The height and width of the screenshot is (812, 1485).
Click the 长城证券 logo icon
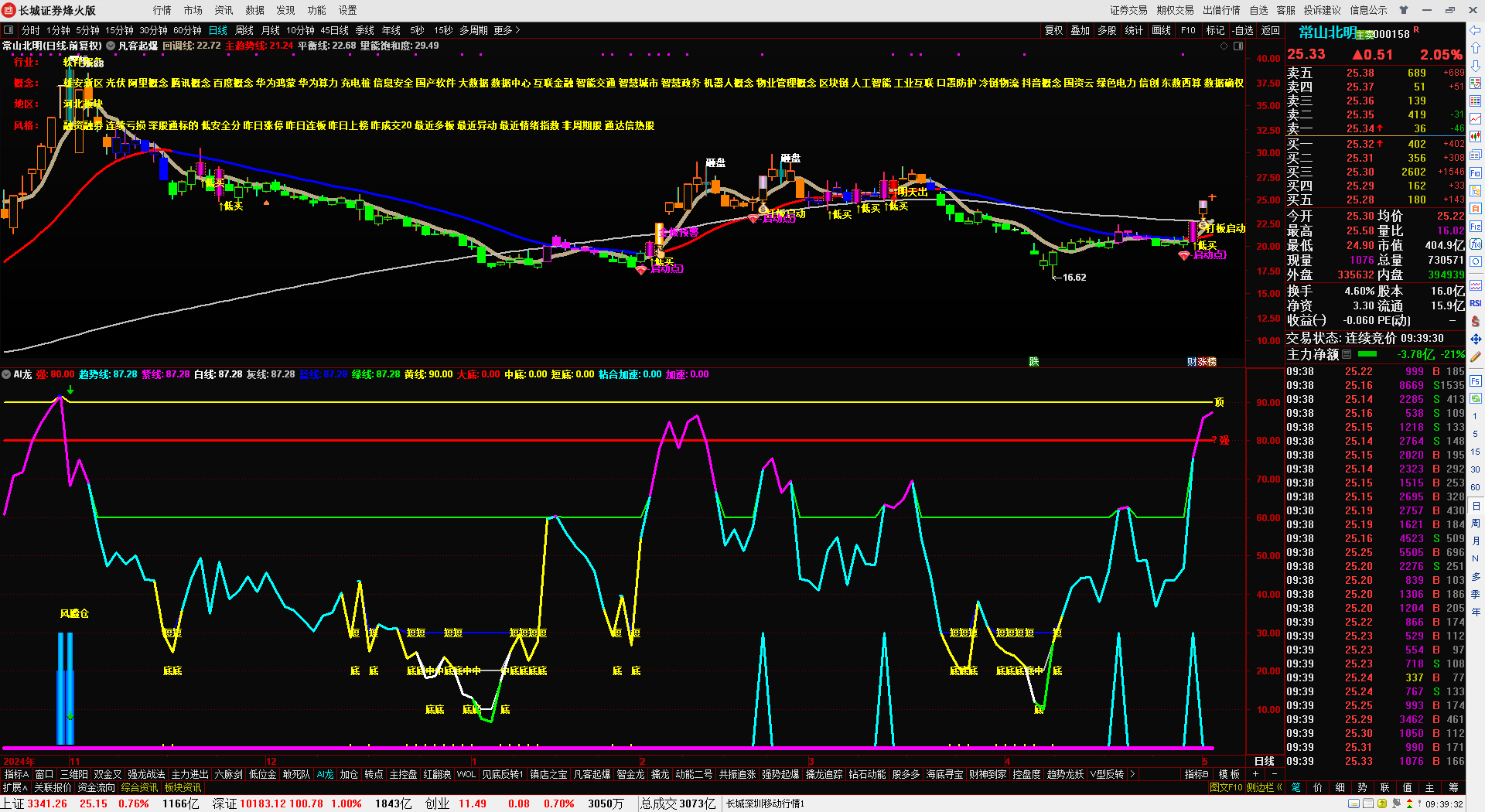pos(9,10)
